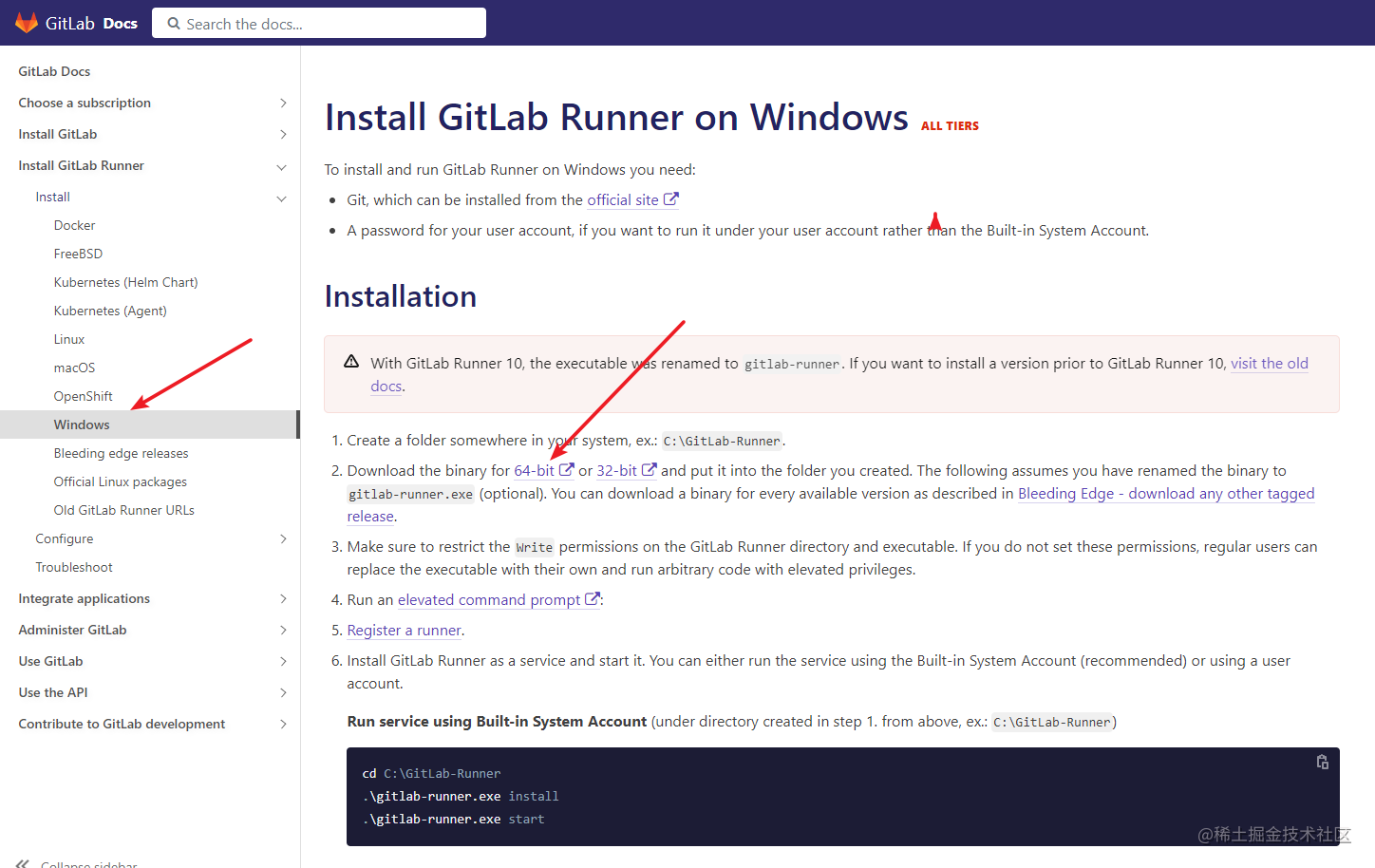Click external link icon after elevated command prompt
This screenshot has height=868, width=1375.
[593, 599]
